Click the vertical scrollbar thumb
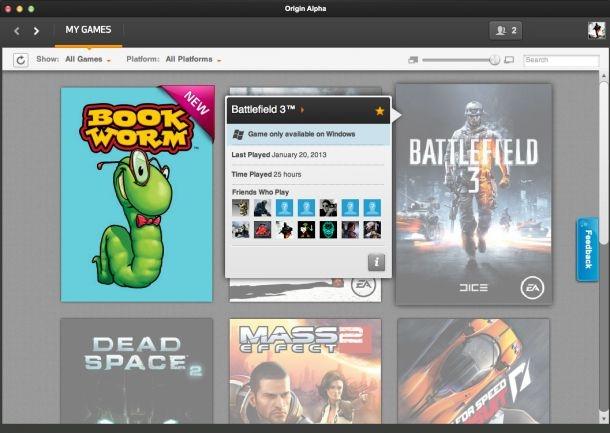610x433 pixels. (x=603, y=163)
